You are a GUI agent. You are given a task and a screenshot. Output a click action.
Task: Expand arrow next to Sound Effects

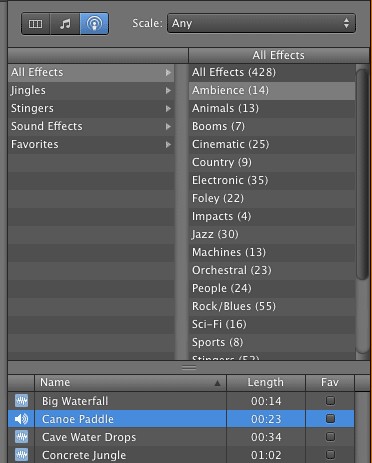[x=168, y=127]
